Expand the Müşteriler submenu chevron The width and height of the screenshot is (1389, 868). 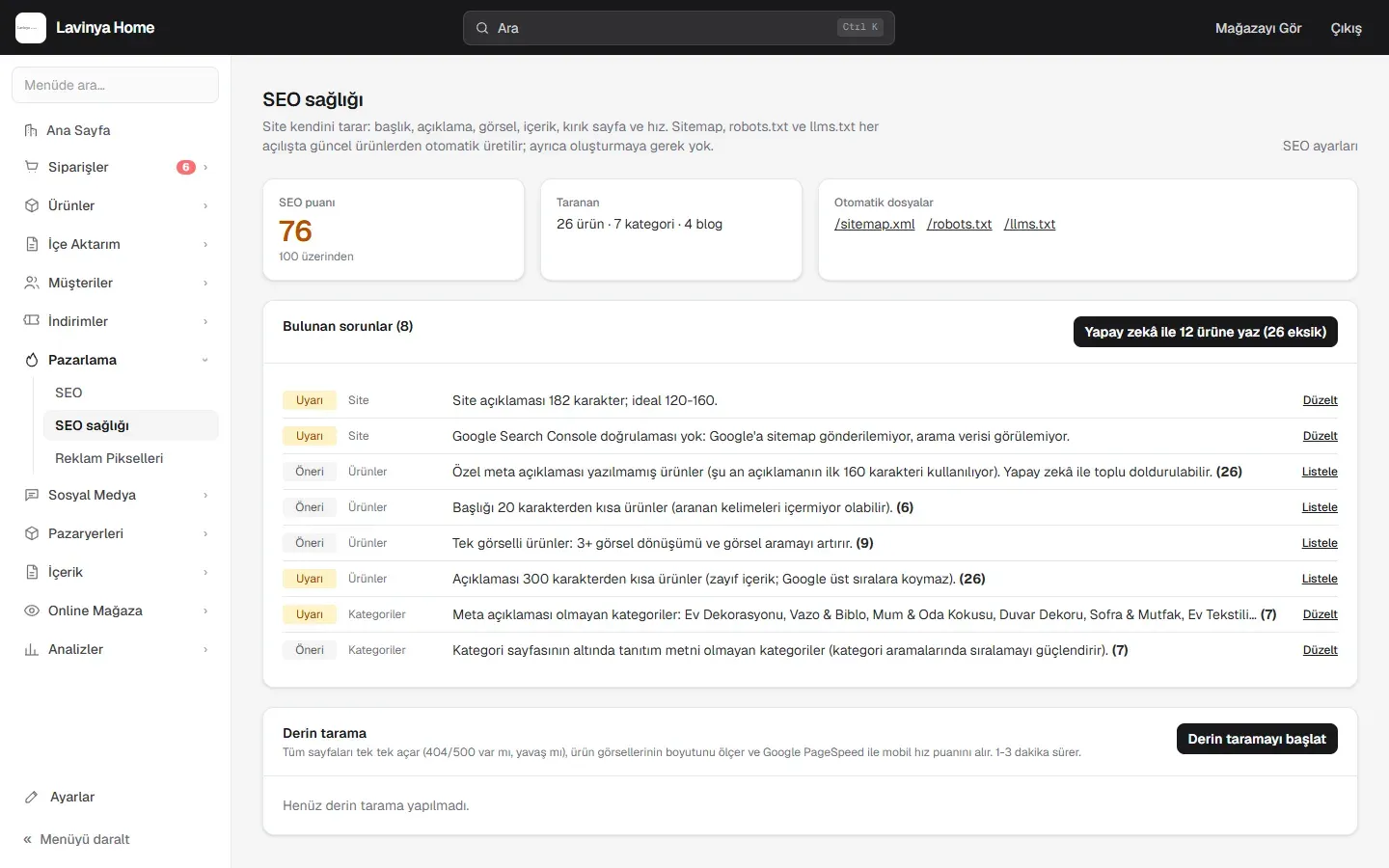coord(205,283)
